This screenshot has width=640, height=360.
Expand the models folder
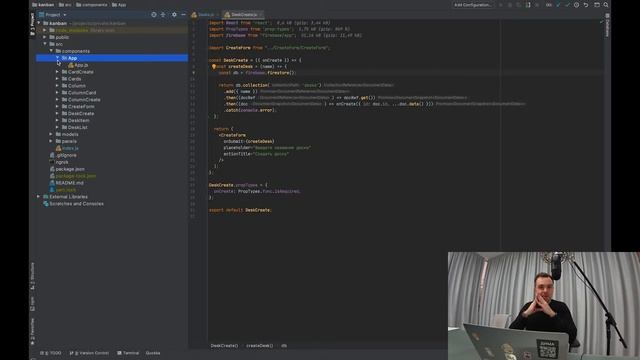(51, 134)
